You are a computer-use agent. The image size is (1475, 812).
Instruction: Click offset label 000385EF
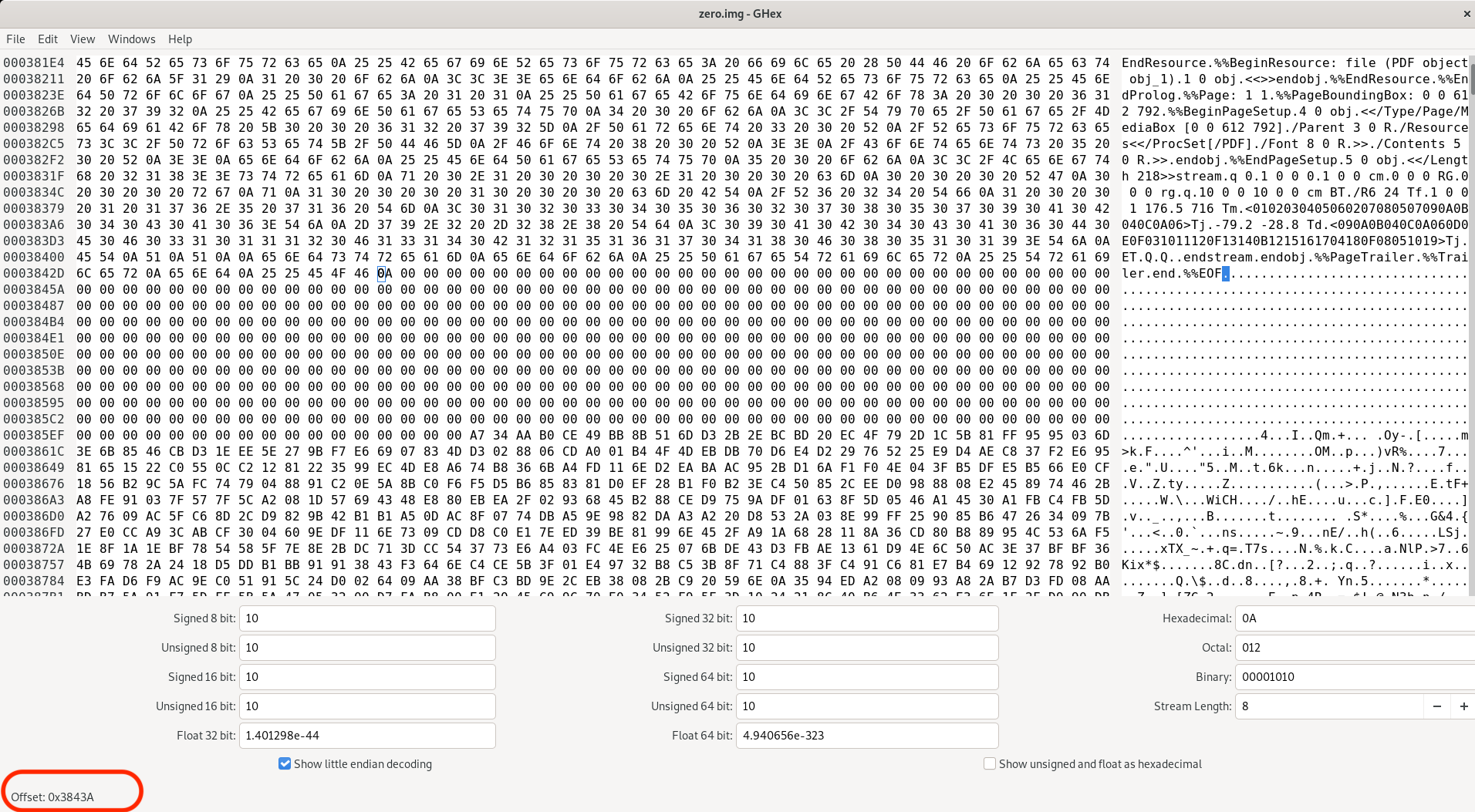(x=34, y=436)
